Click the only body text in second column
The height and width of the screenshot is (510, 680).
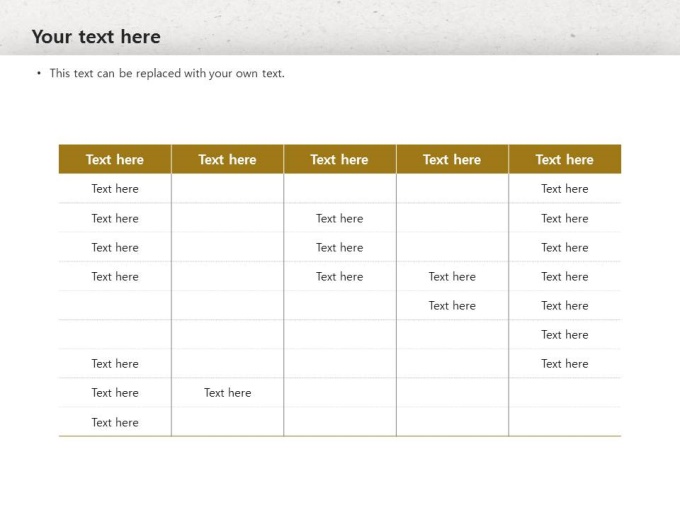[x=227, y=393]
